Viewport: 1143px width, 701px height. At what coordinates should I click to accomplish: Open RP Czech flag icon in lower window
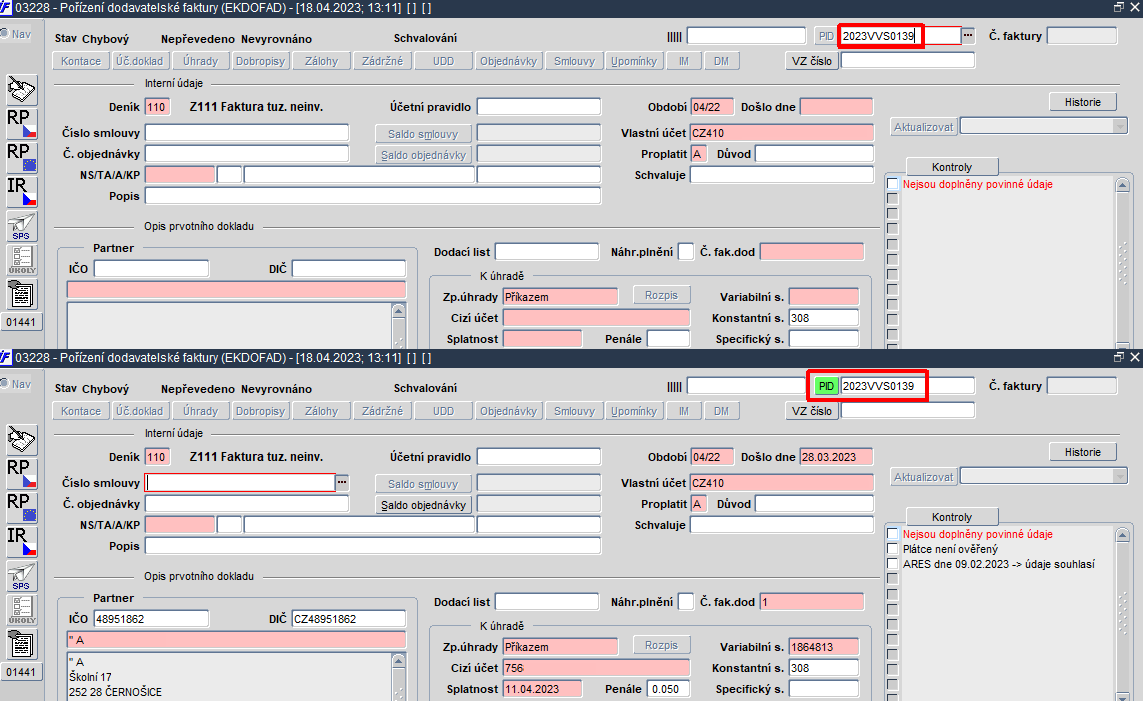(22, 474)
